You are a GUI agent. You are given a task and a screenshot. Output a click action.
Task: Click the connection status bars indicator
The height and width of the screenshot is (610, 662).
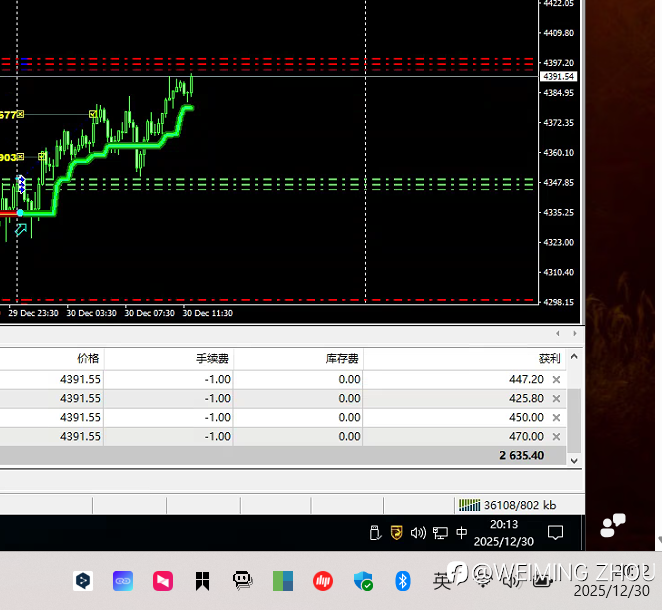point(469,505)
